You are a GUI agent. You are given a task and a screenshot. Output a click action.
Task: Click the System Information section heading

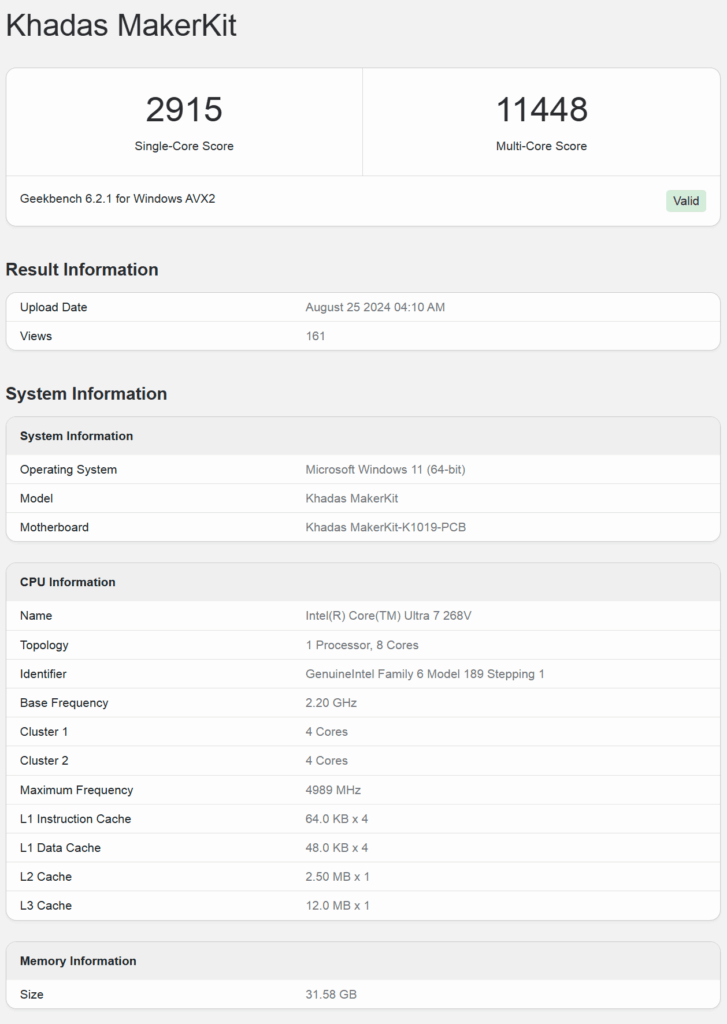pos(86,394)
